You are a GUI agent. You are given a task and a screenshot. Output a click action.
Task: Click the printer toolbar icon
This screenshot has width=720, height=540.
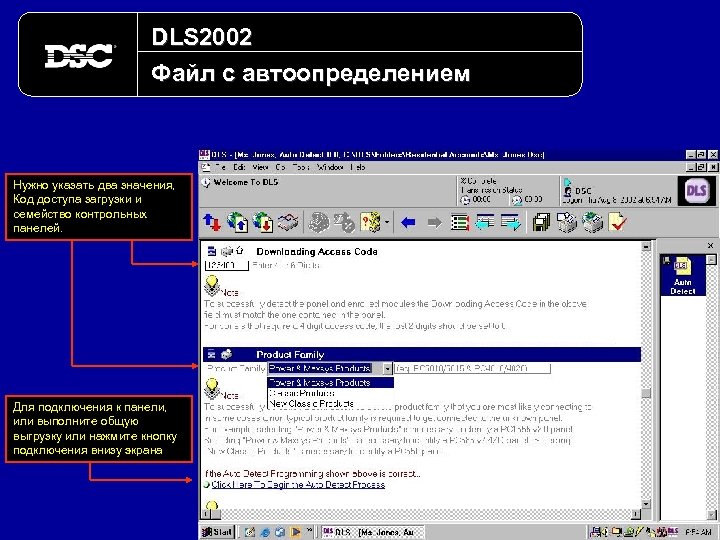[592, 223]
